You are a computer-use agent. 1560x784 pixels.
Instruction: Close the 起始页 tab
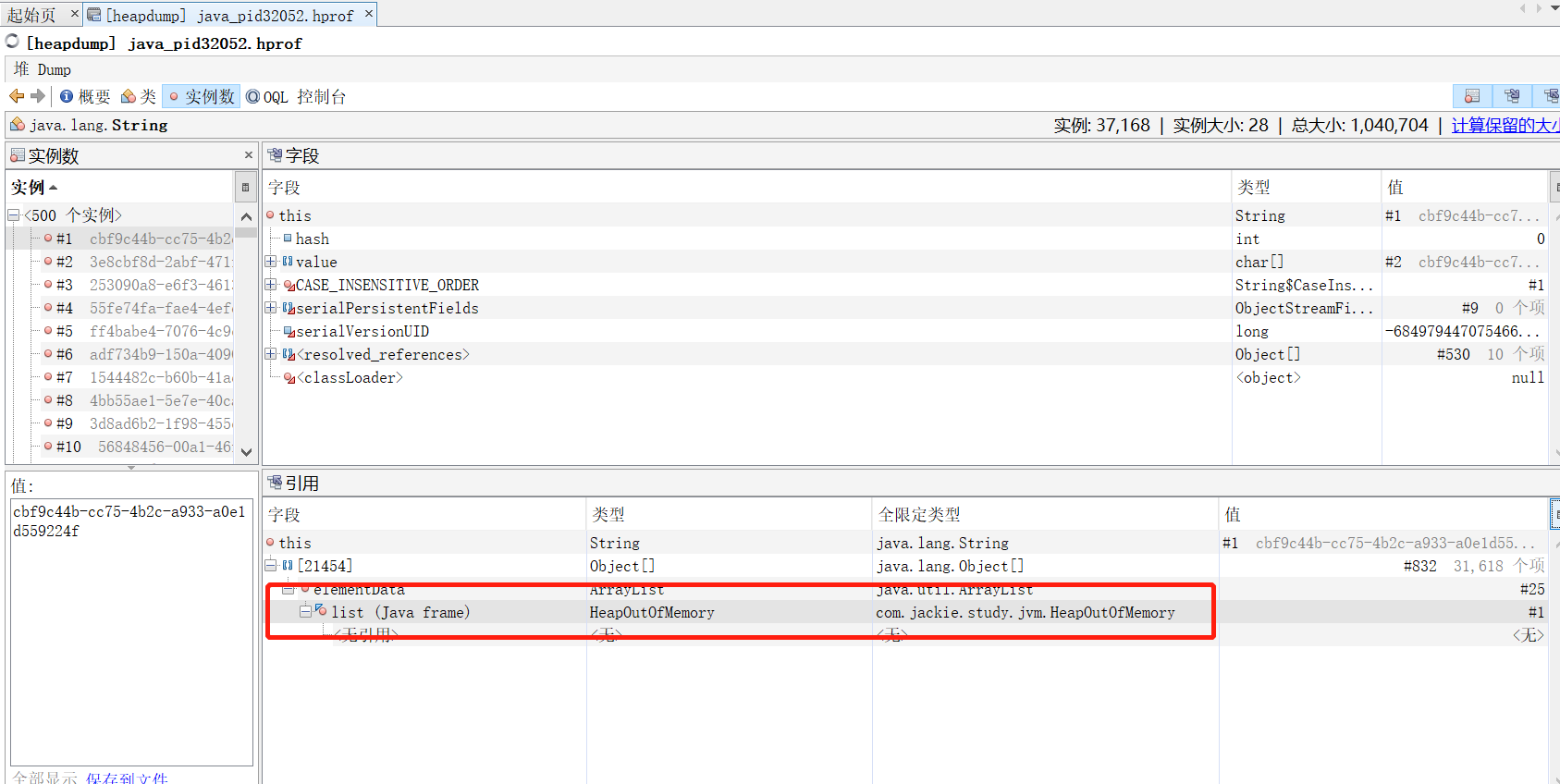[x=75, y=14]
